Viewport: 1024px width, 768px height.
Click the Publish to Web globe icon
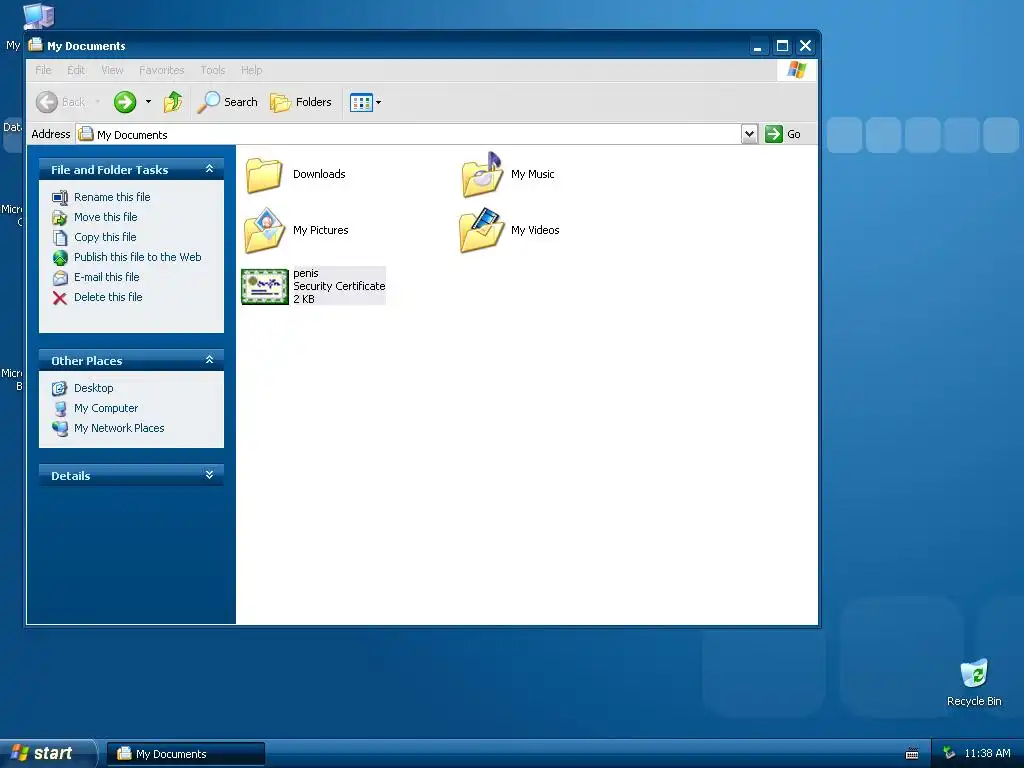click(x=60, y=258)
